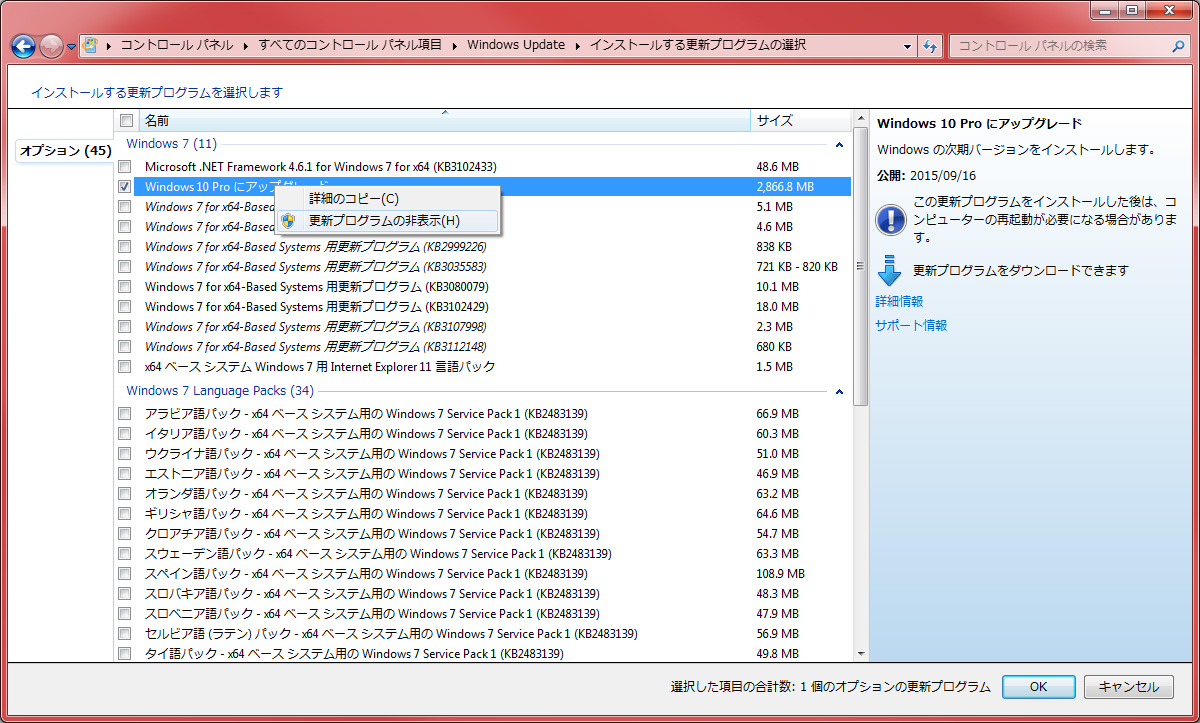Screen dimensions: 1200x723
Task: Select コントロール パネル breadcrumb segment
Action: [x=177, y=45]
